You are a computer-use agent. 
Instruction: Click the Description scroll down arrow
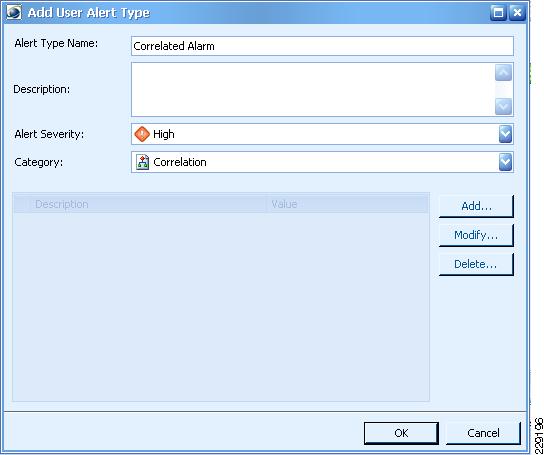(x=503, y=106)
